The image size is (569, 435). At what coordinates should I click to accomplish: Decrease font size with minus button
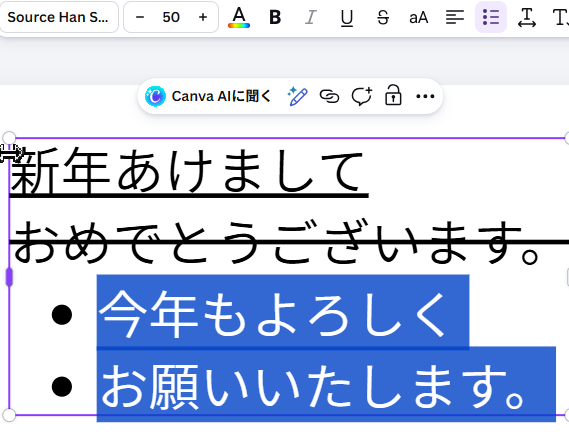(x=140, y=17)
